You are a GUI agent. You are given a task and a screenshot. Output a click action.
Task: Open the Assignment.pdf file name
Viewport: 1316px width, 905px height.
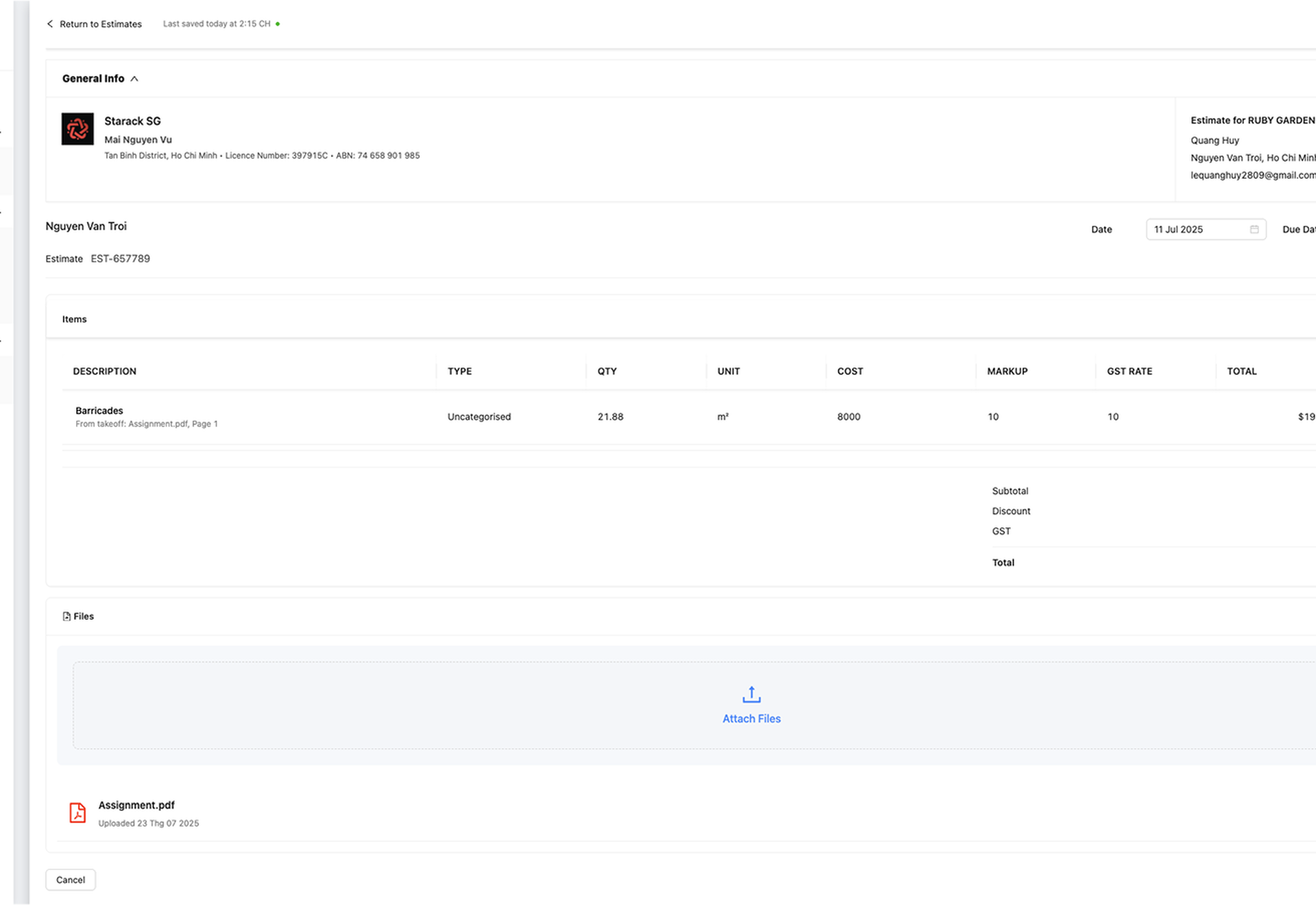pyautogui.click(x=136, y=805)
